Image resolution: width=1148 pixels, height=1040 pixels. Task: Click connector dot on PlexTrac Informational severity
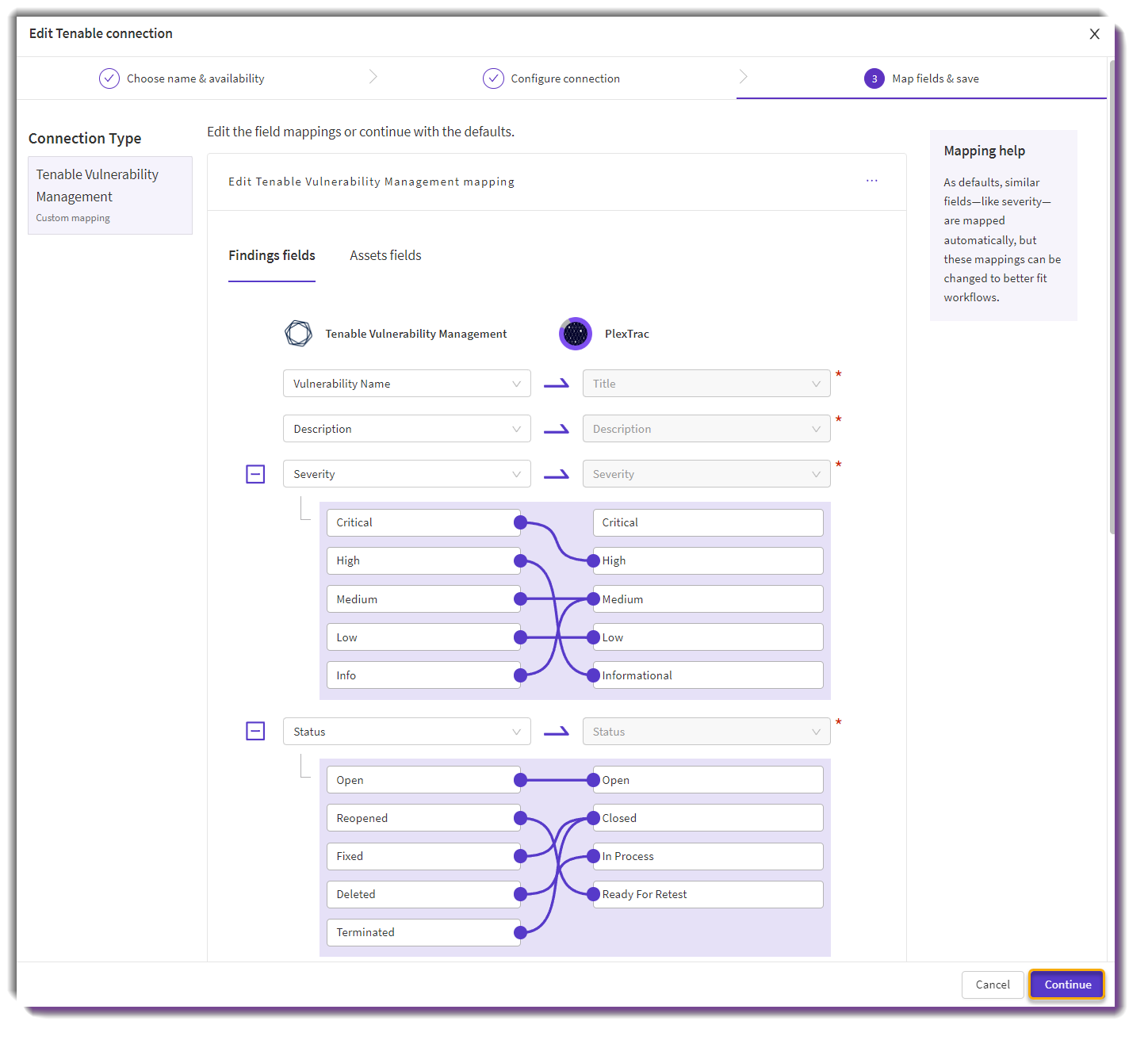click(x=593, y=675)
